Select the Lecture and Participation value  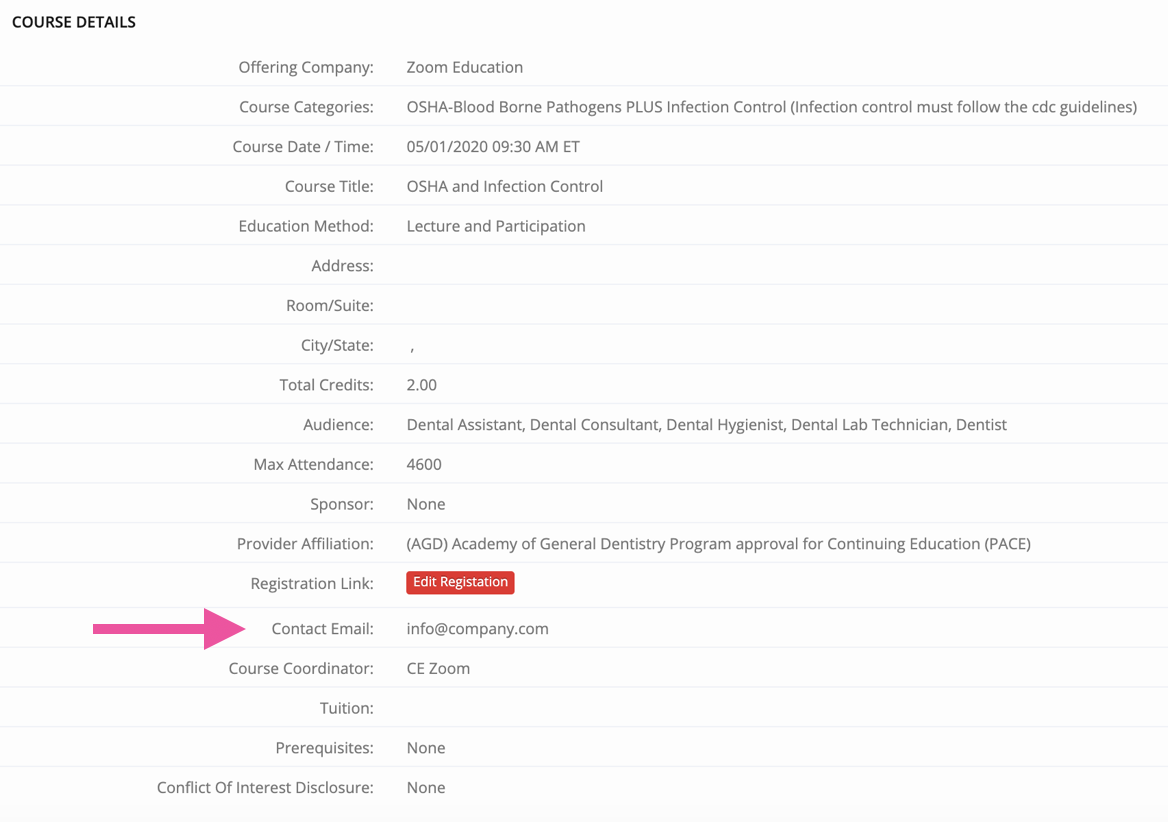496,226
